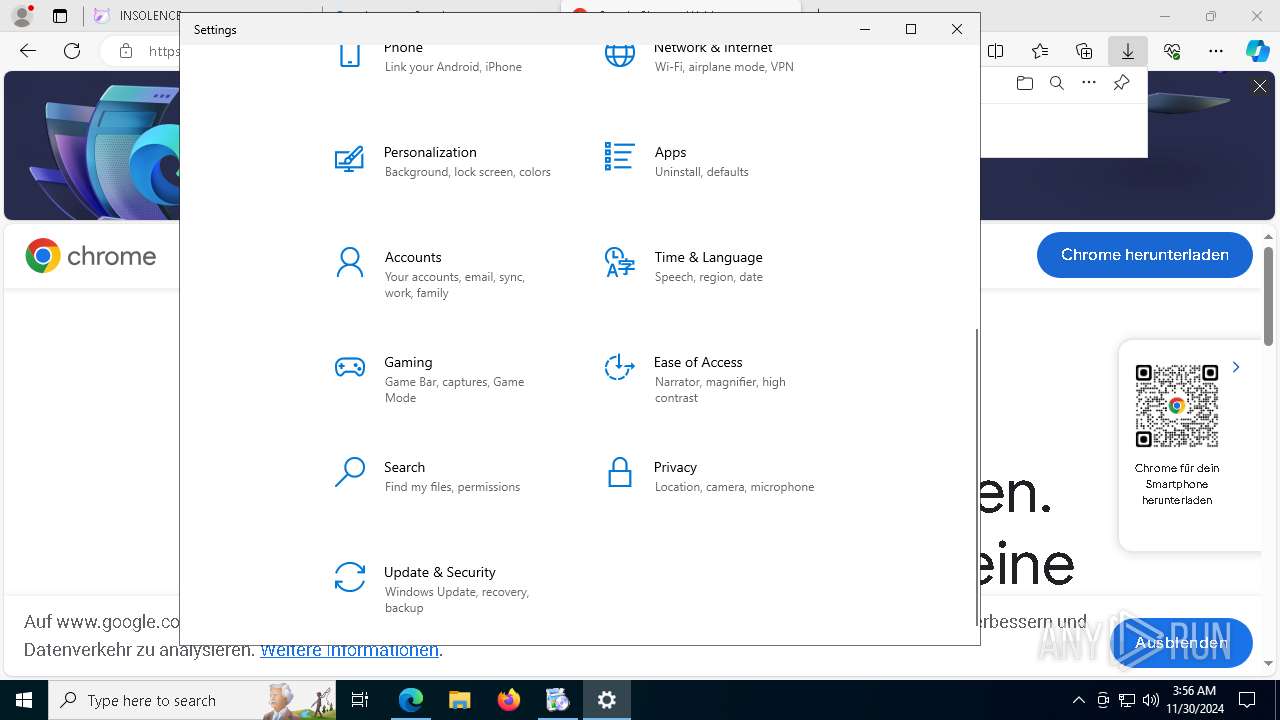Select the Personalization title text
Image resolution: width=1280 pixels, height=720 pixels.
point(430,152)
